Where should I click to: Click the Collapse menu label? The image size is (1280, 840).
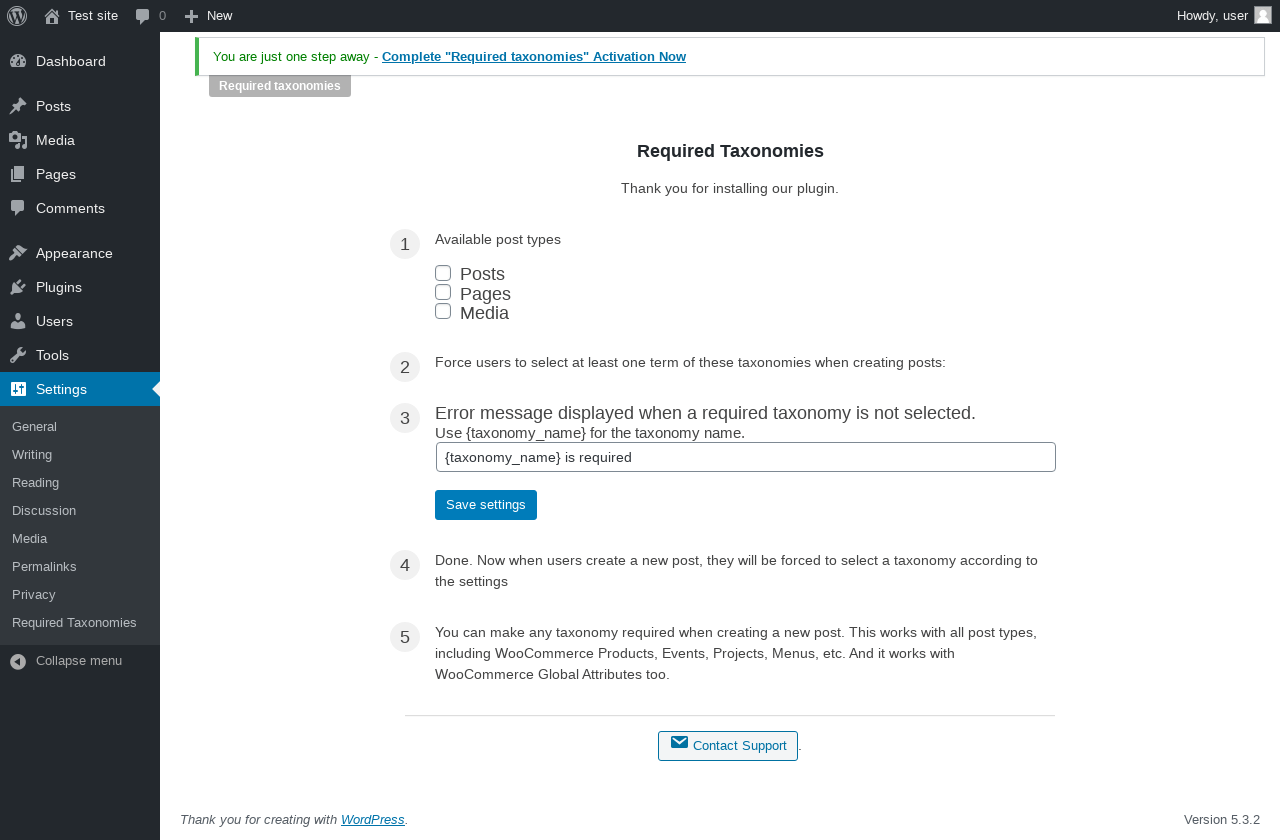tap(79, 661)
